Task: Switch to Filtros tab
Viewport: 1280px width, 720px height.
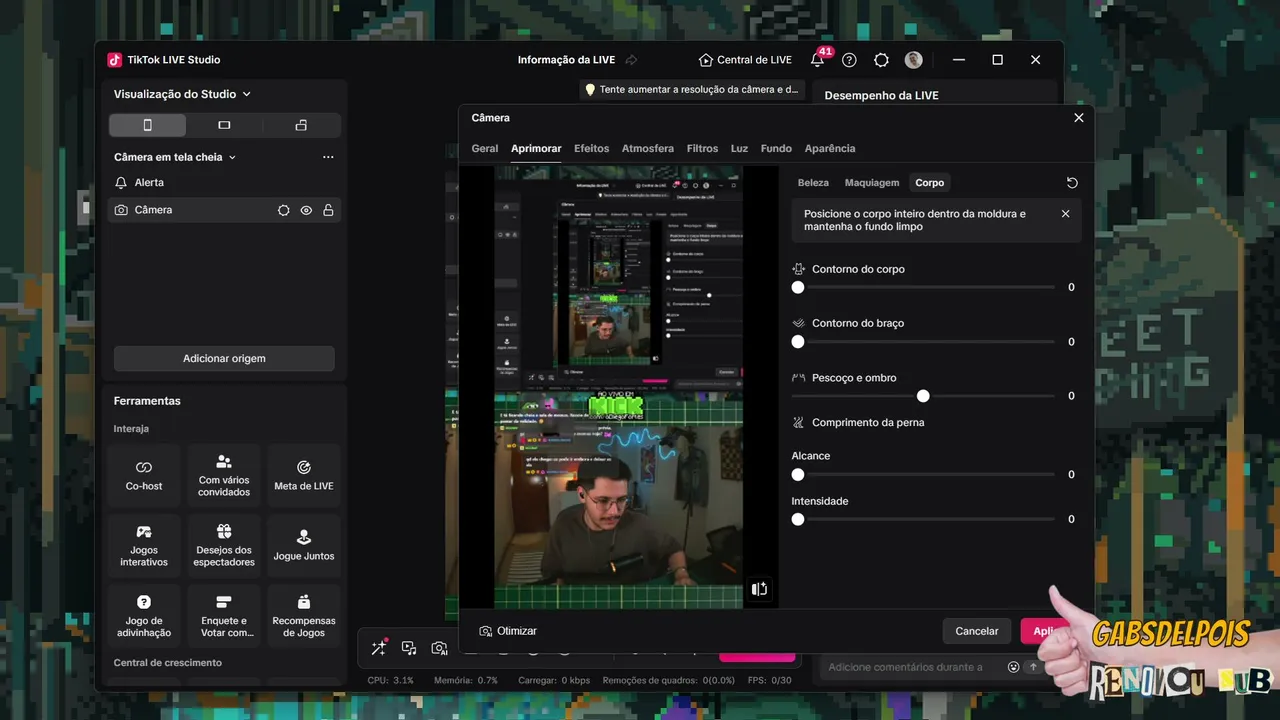Action: coord(702,148)
